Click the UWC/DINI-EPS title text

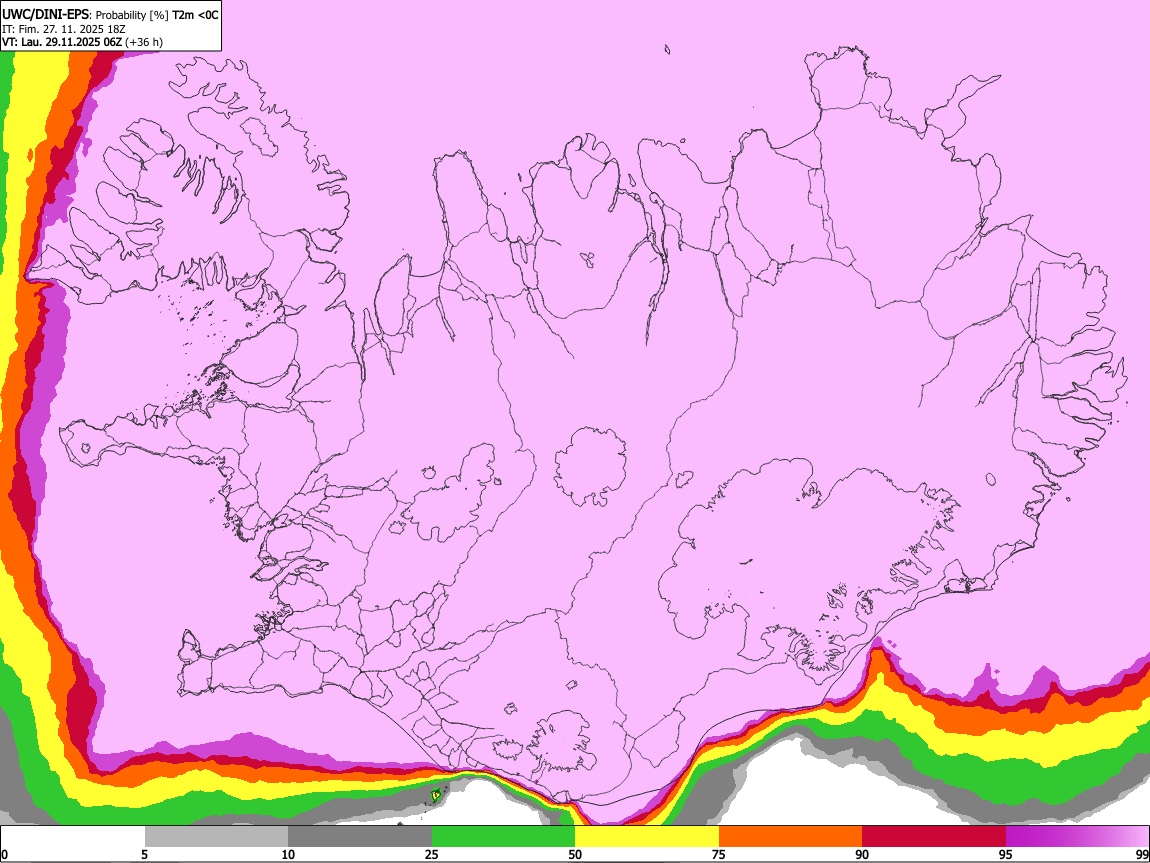(x=46, y=15)
